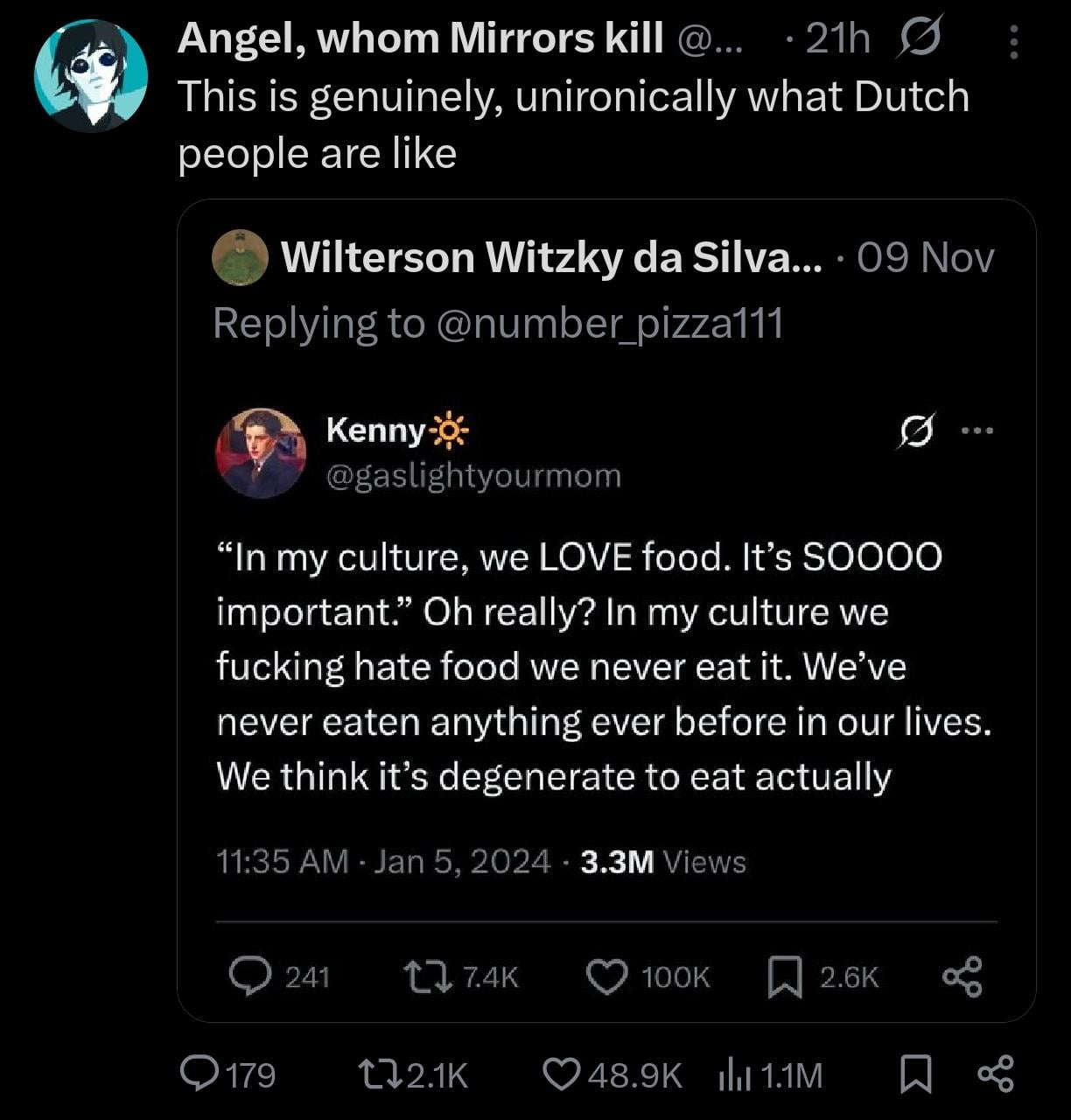Reply to Angel's tweet with 179 replies

[x=199, y=1074]
